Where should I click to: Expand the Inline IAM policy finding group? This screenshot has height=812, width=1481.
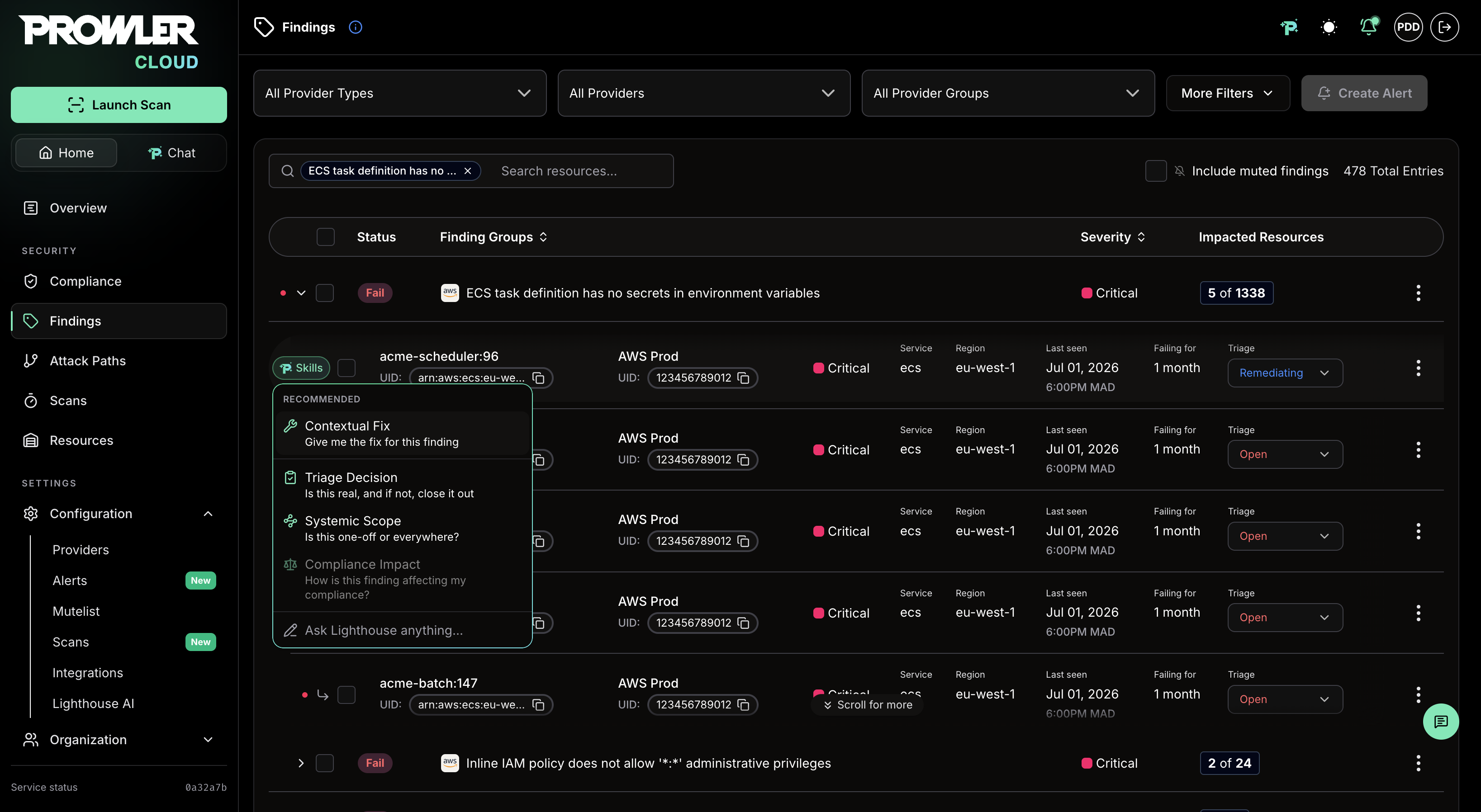tap(301, 763)
